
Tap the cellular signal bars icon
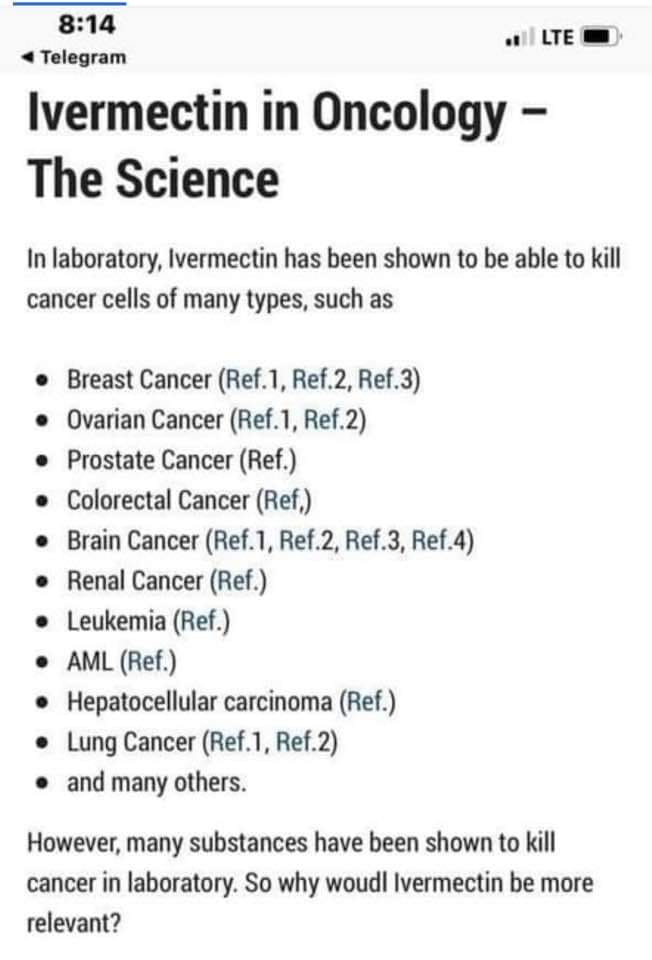click(518, 39)
